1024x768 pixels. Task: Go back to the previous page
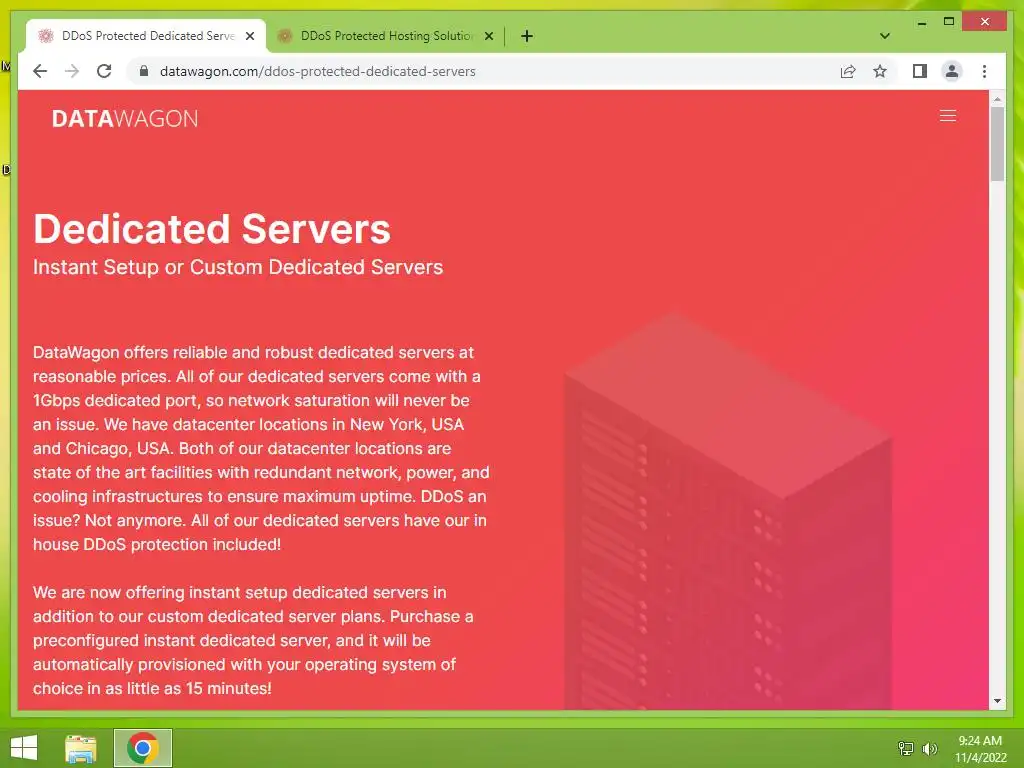click(x=40, y=71)
